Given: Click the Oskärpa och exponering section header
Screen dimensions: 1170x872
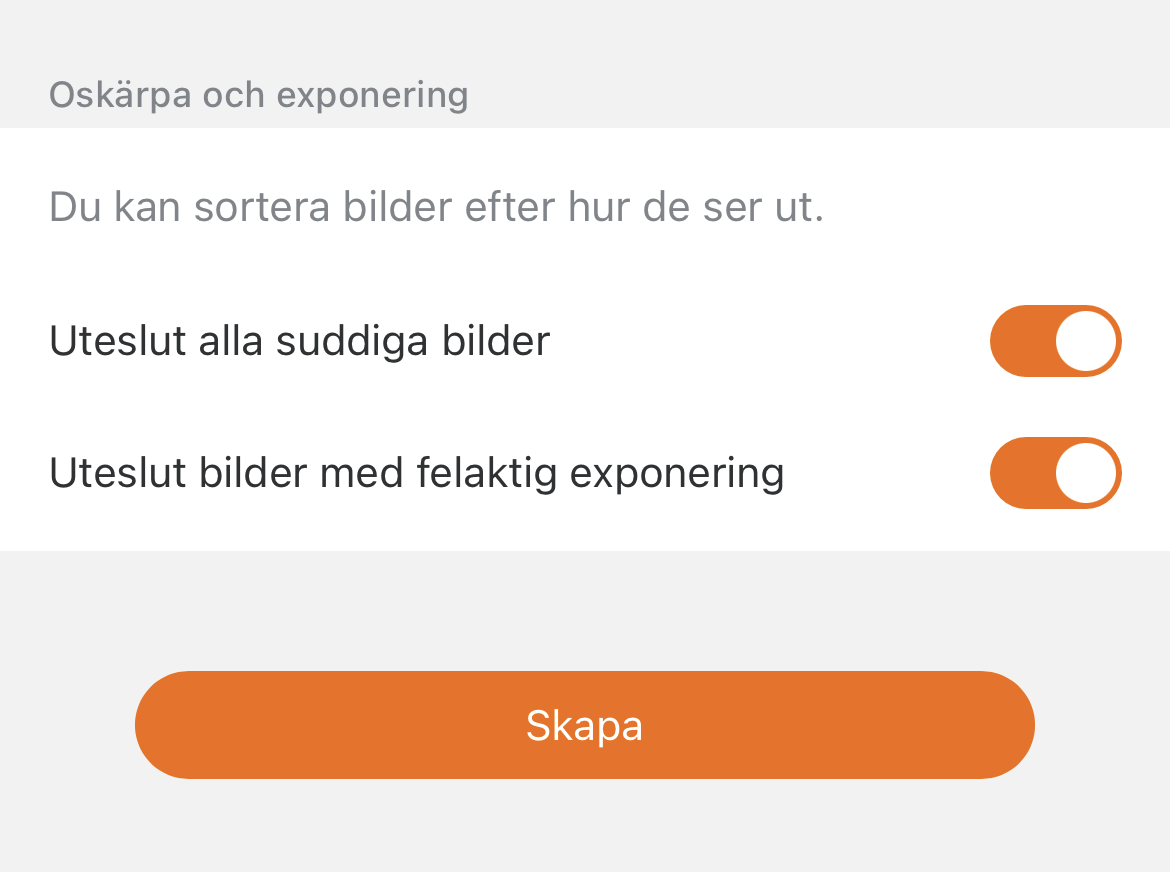Looking at the screenshot, I should pyautogui.click(x=258, y=95).
